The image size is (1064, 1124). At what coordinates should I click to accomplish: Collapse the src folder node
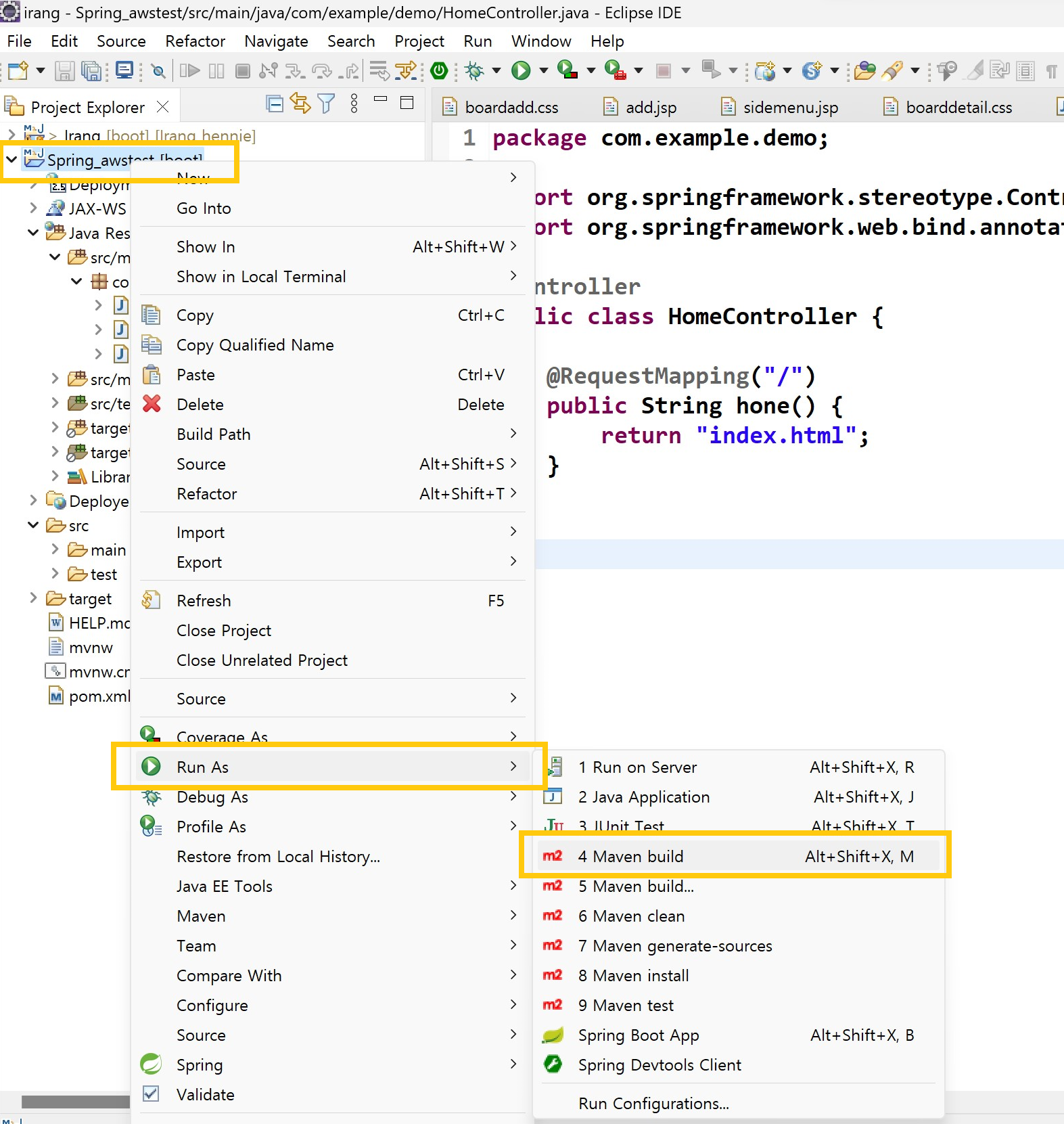tap(33, 525)
